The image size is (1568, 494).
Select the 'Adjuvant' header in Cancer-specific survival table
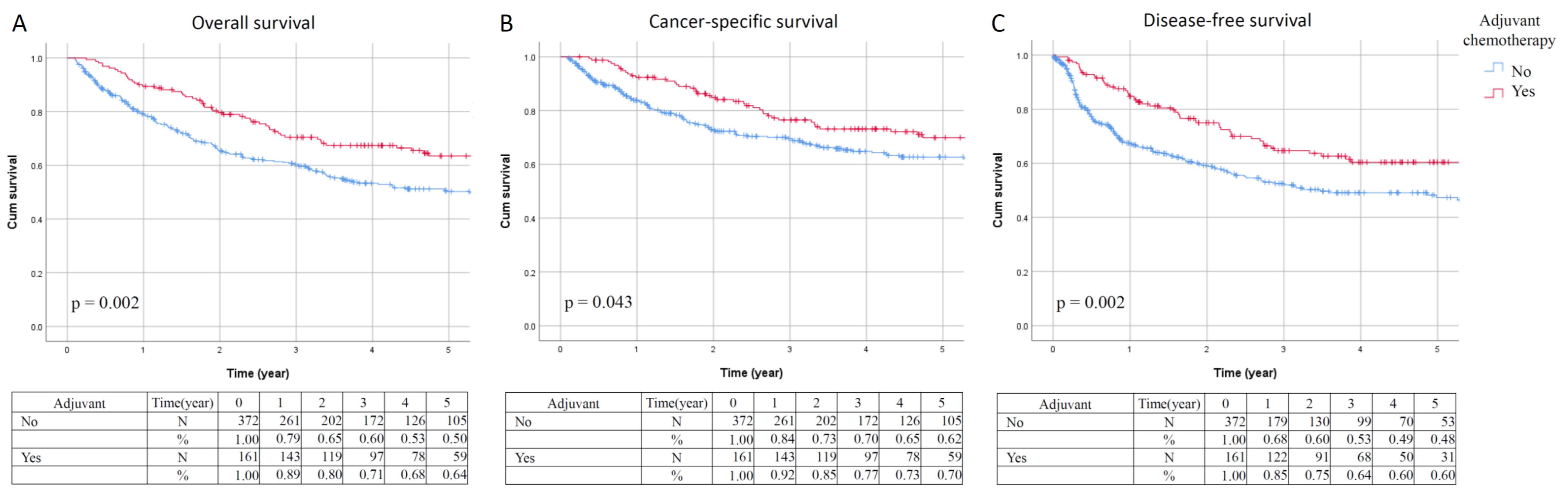[573, 403]
